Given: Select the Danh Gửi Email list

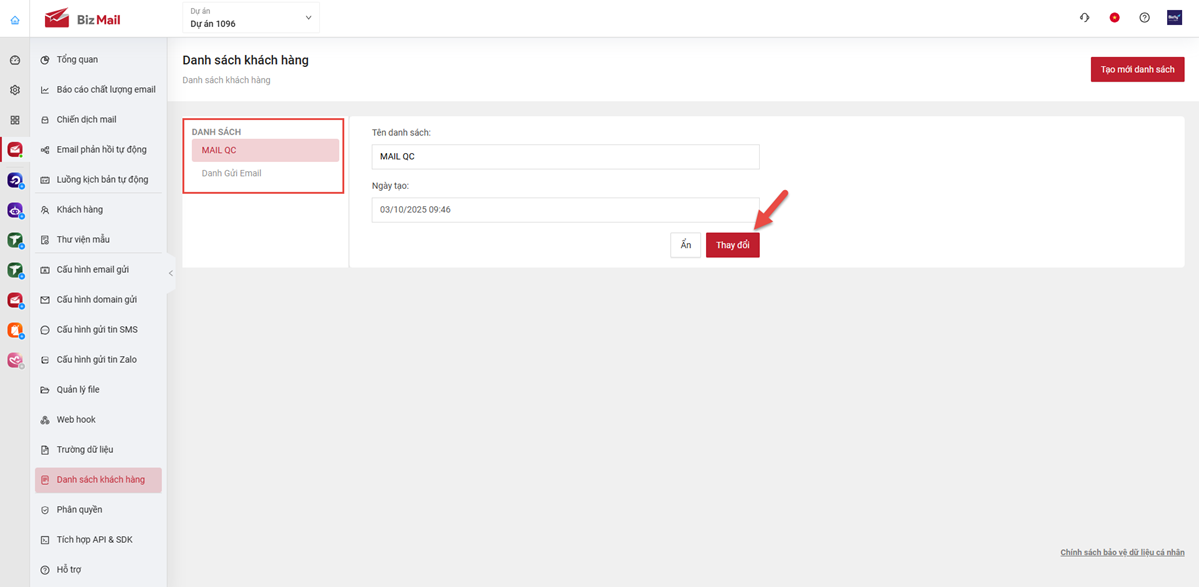Looking at the screenshot, I should tap(231, 173).
